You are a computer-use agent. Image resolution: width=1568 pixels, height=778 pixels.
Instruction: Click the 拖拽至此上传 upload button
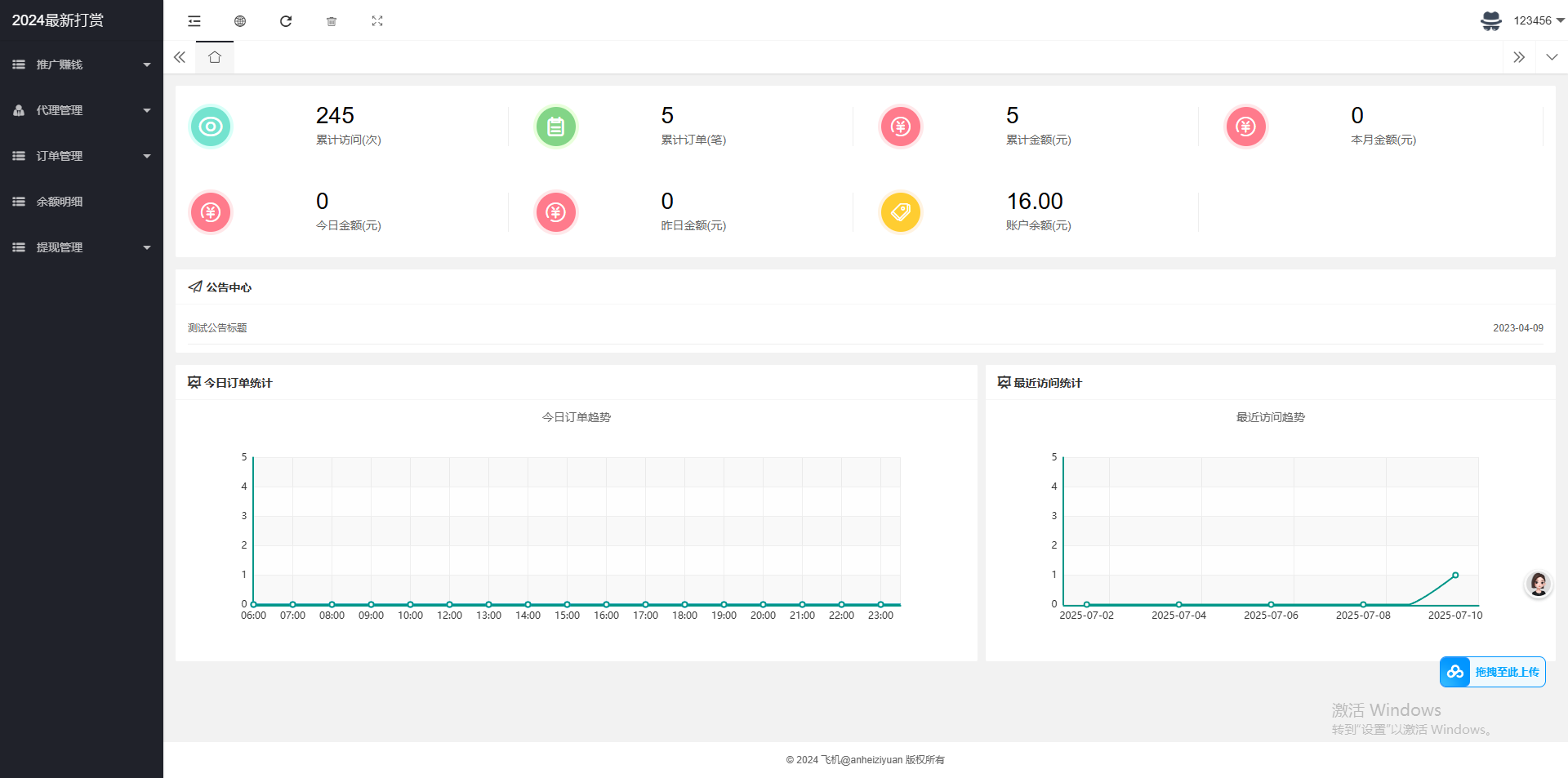(1492, 672)
